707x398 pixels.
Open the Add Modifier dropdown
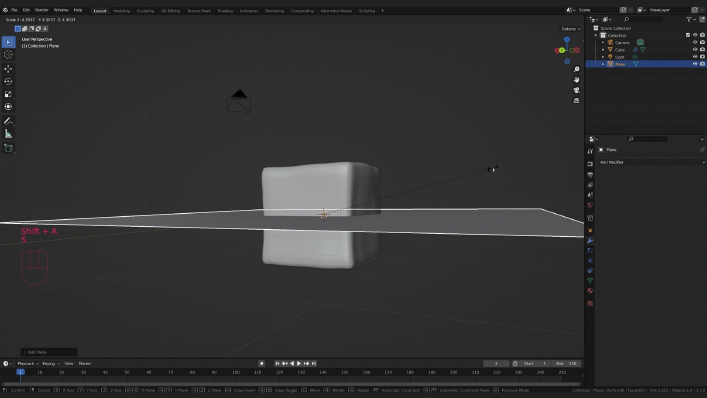(x=652, y=162)
